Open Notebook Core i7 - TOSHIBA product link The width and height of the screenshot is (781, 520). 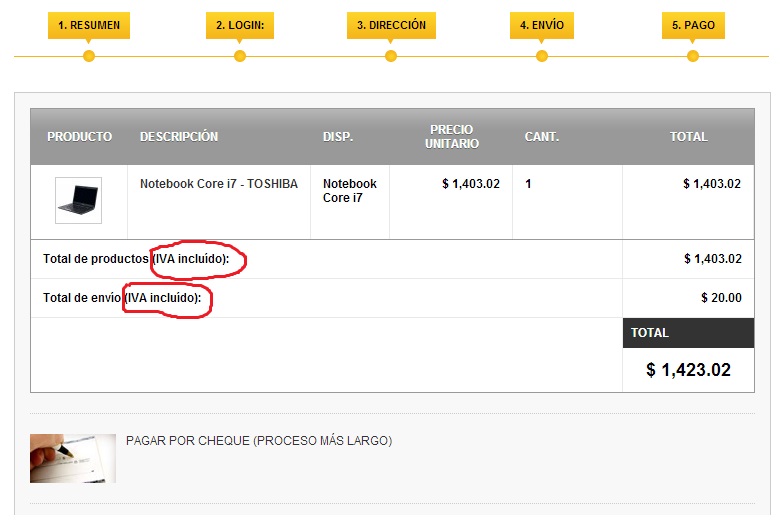[x=219, y=184]
